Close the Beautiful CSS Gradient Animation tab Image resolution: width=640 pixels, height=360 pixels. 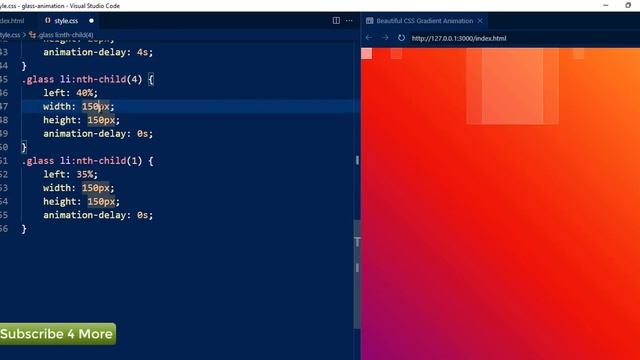tap(480, 21)
